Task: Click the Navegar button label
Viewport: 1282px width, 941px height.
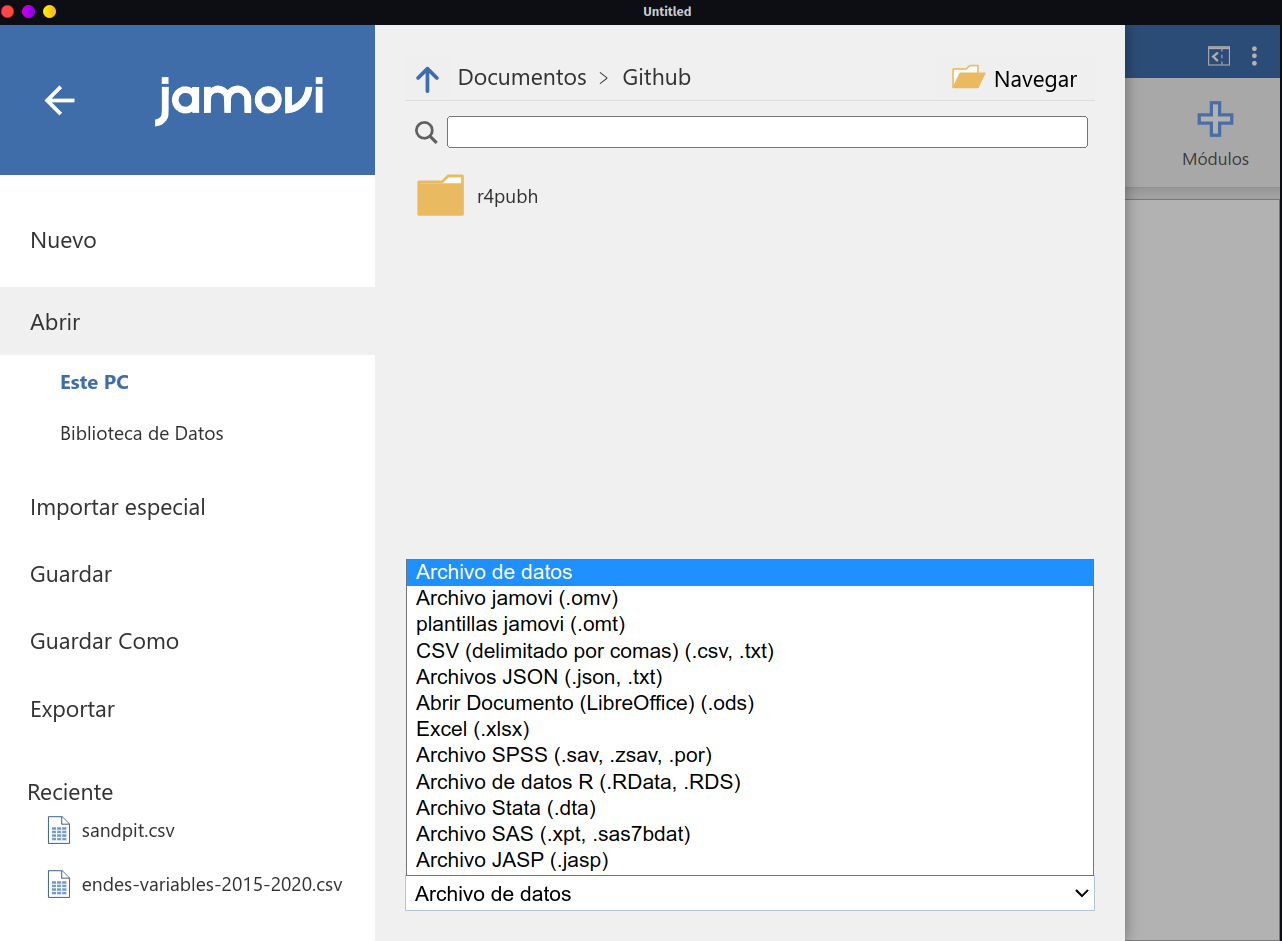Action: click(1035, 79)
